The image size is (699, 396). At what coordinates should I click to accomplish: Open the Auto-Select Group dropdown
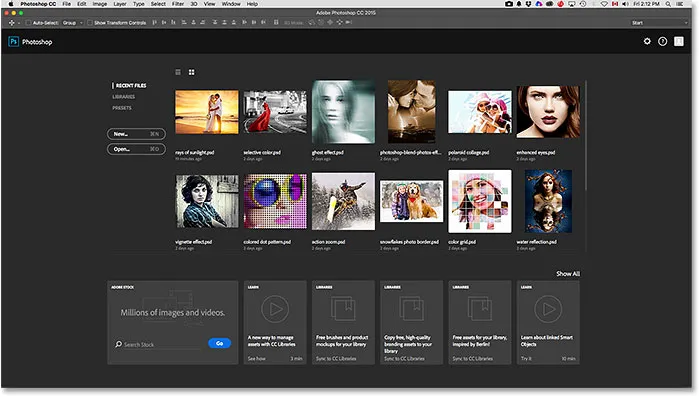72,23
